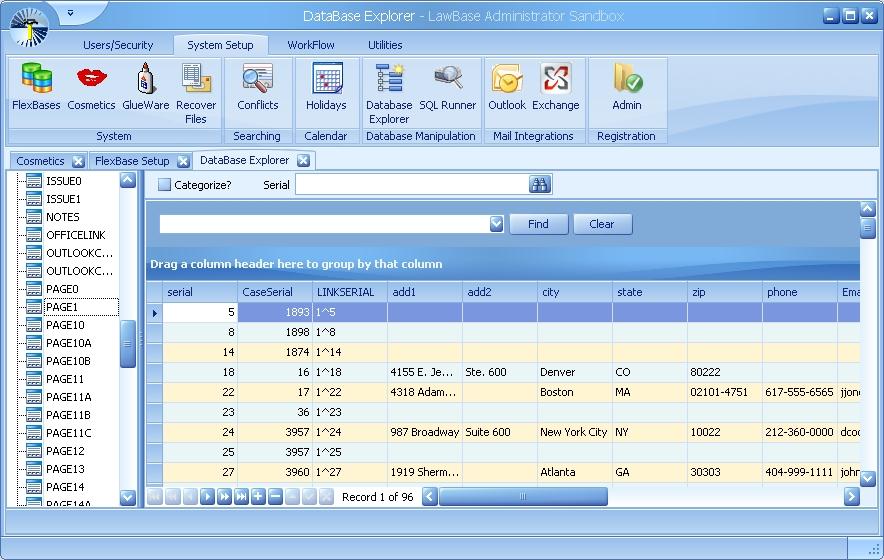
Task: Click Database Explorer ribbon icon
Action: 389,93
